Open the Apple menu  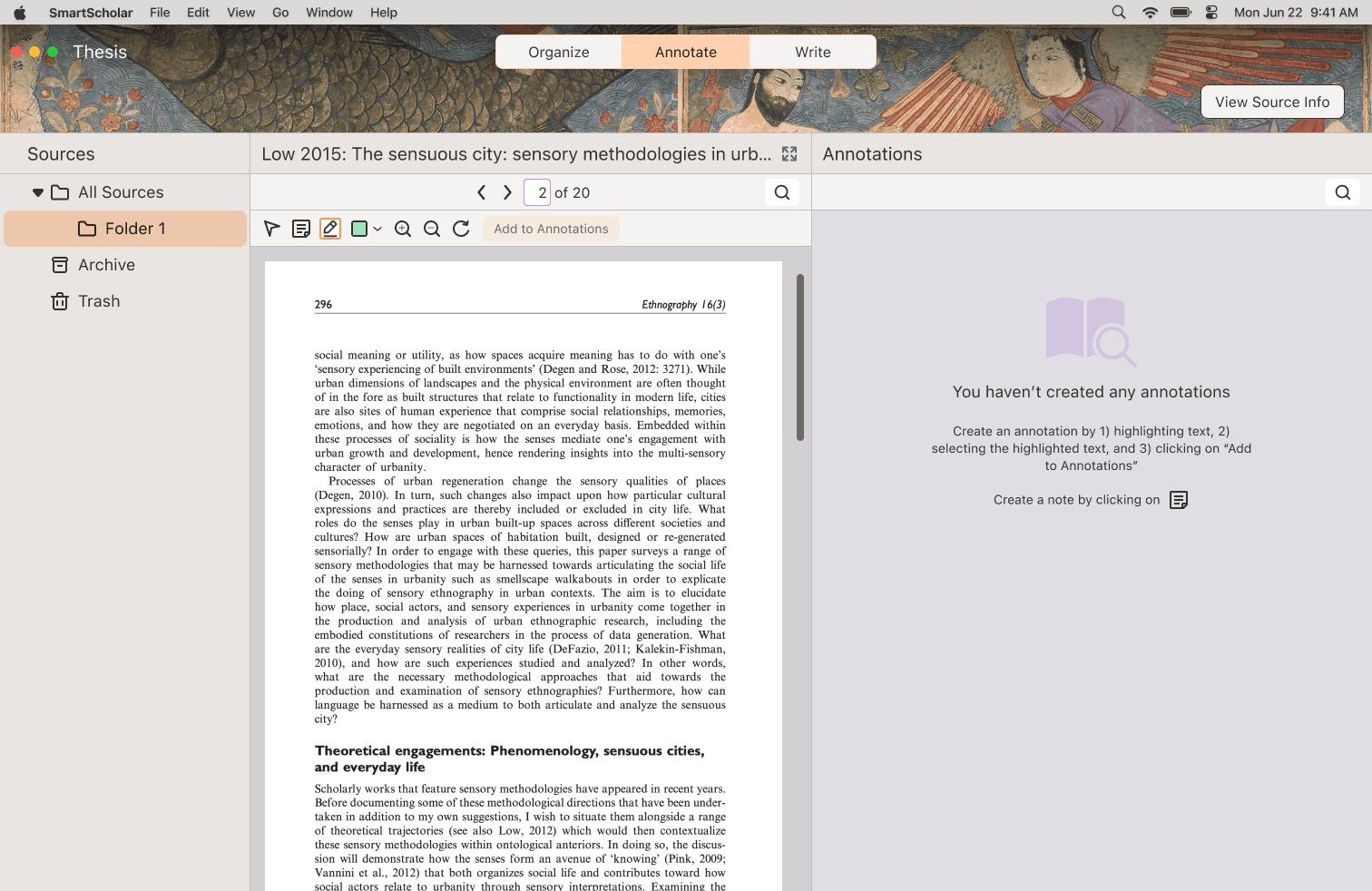20,13
